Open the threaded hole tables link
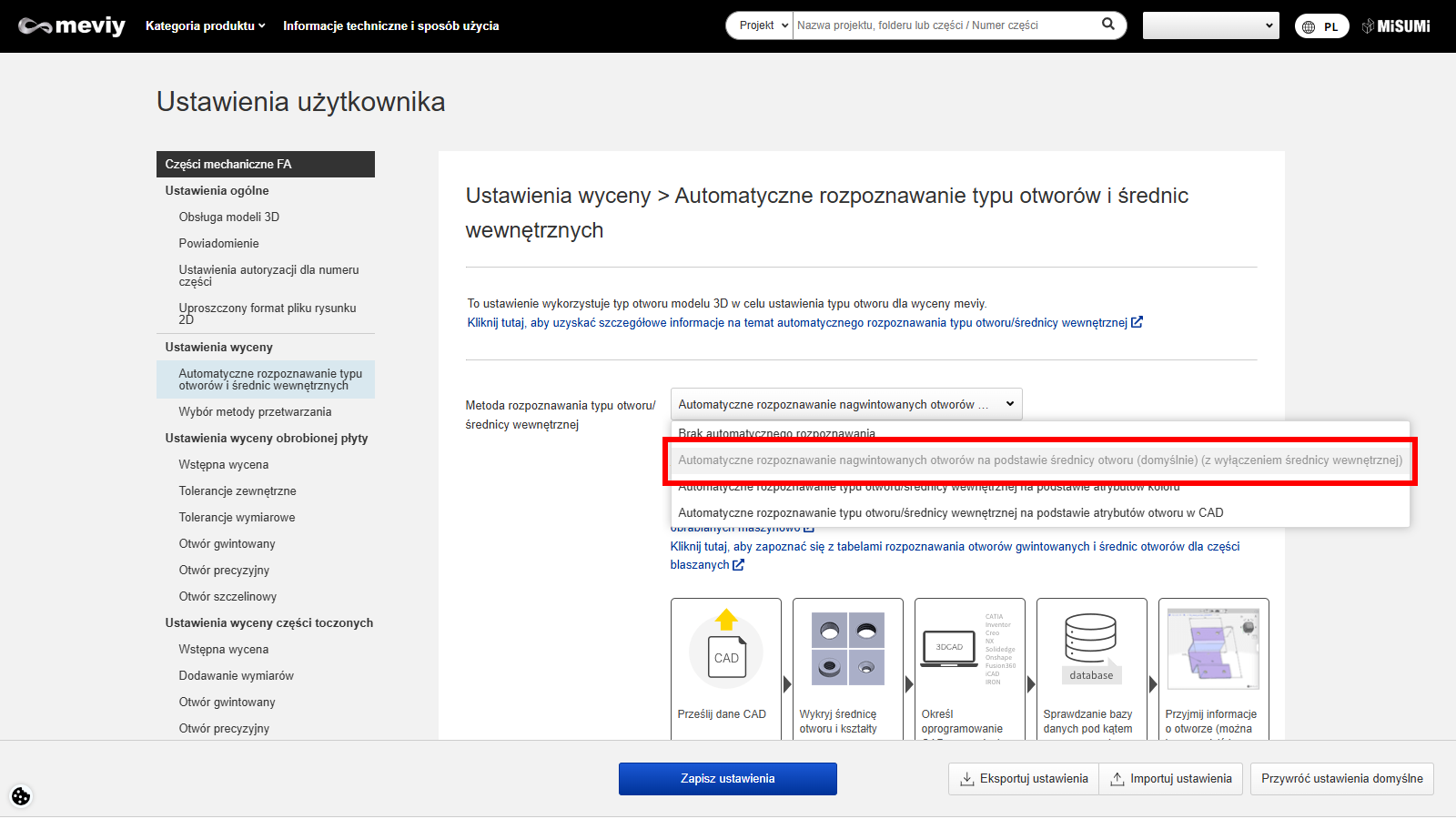 tap(955, 547)
